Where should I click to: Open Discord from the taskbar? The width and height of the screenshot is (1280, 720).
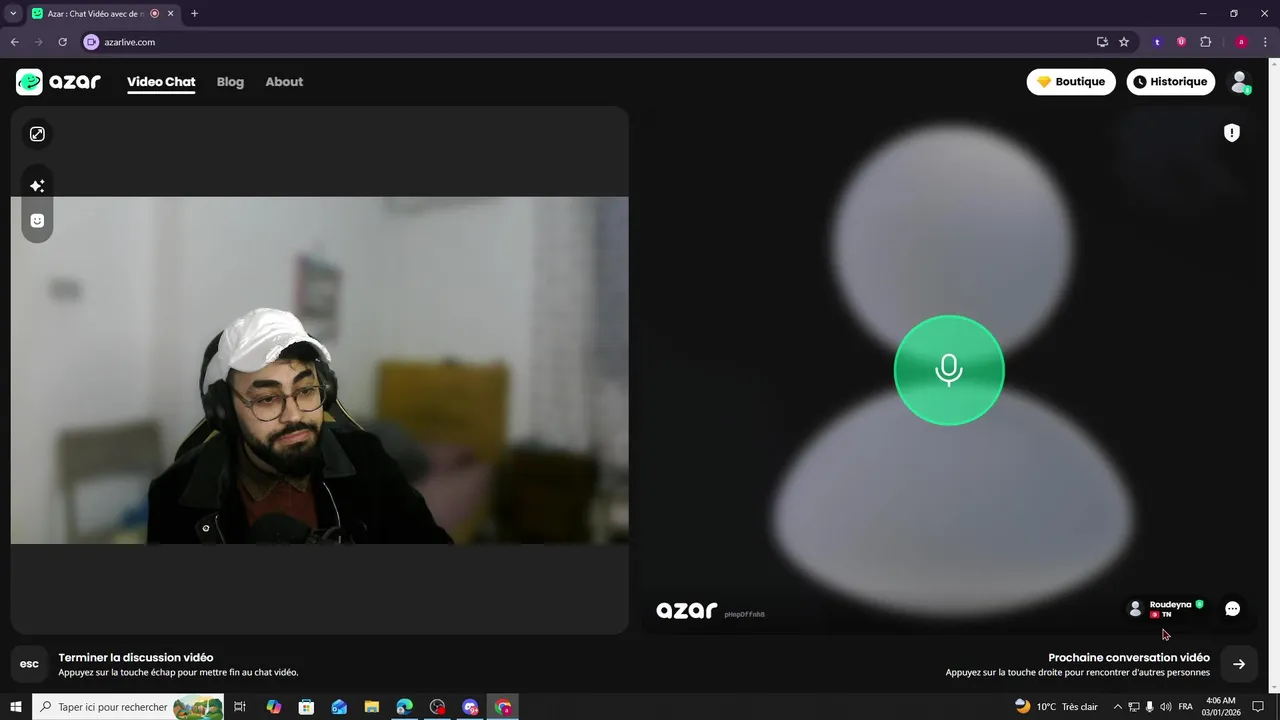pos(470,707)
